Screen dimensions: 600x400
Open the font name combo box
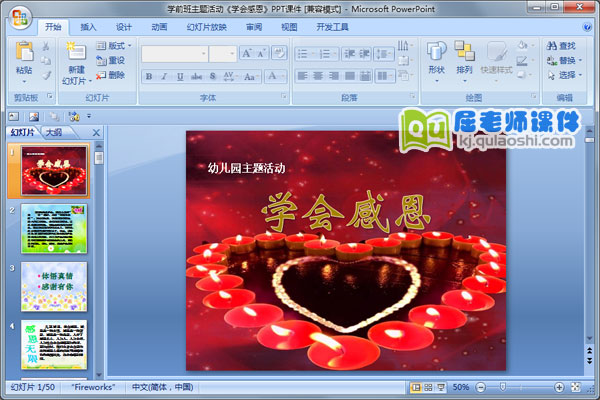(x=174, y=54)
